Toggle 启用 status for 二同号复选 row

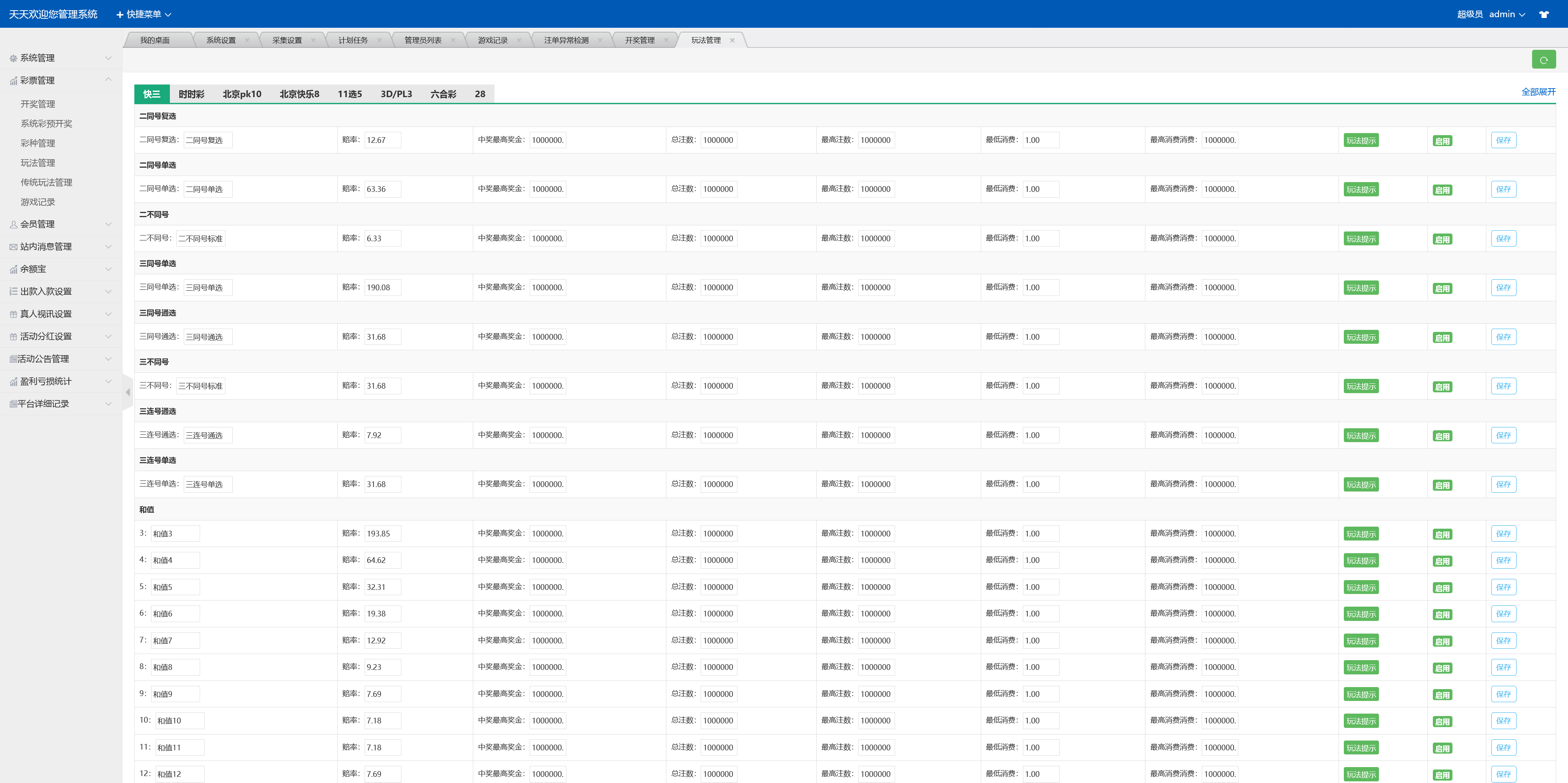pos(1442,140)
